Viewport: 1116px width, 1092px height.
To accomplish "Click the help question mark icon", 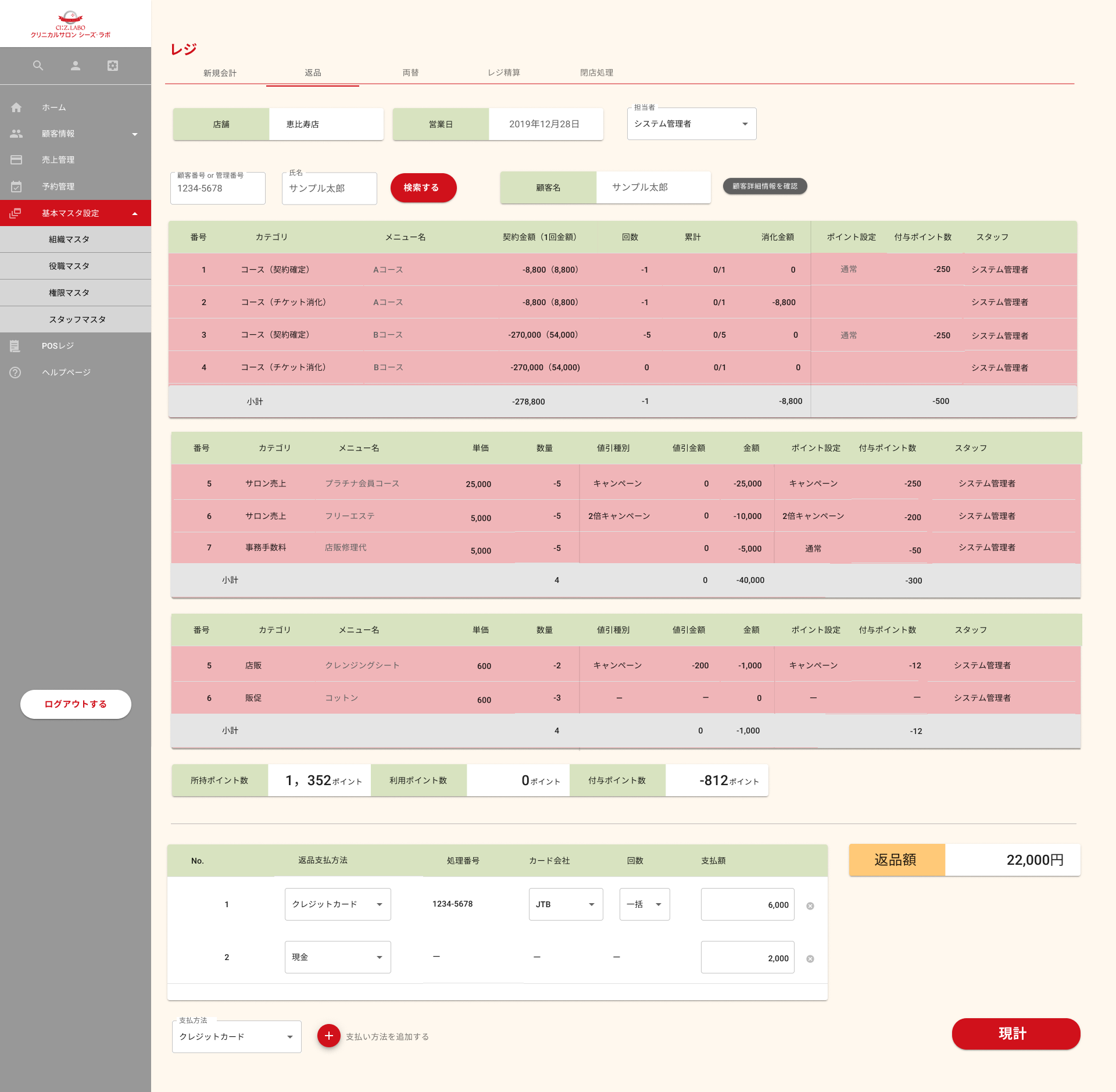I will coord(15,373).
